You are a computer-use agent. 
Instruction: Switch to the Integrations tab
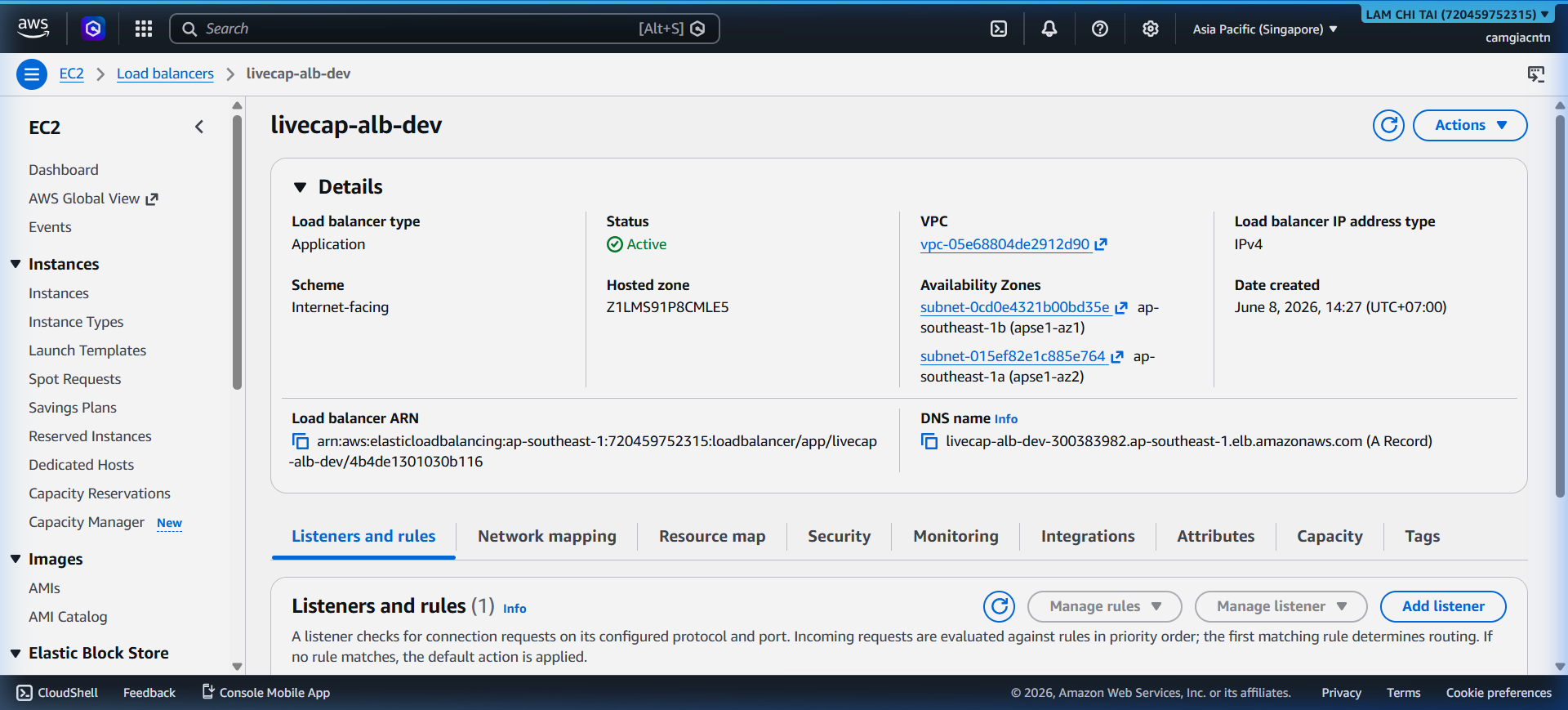[x=1087, y=536]
